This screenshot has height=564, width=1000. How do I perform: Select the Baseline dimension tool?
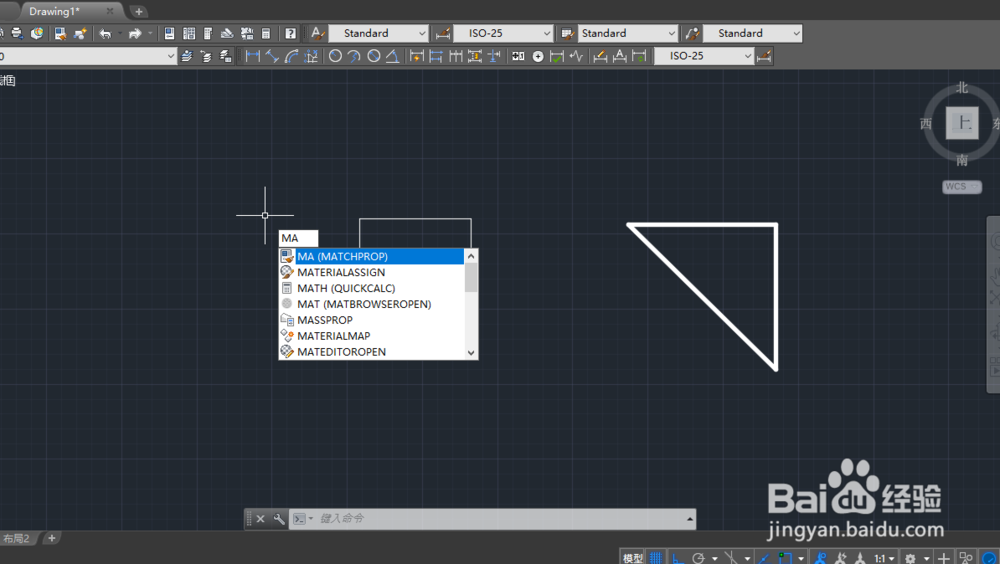[436, 56]
